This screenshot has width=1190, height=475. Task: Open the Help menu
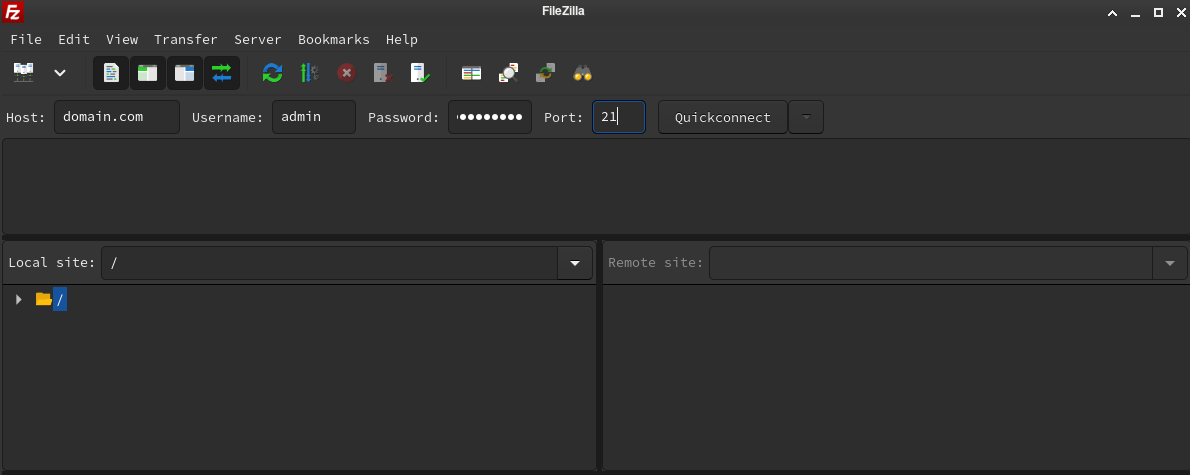(401, 39)
